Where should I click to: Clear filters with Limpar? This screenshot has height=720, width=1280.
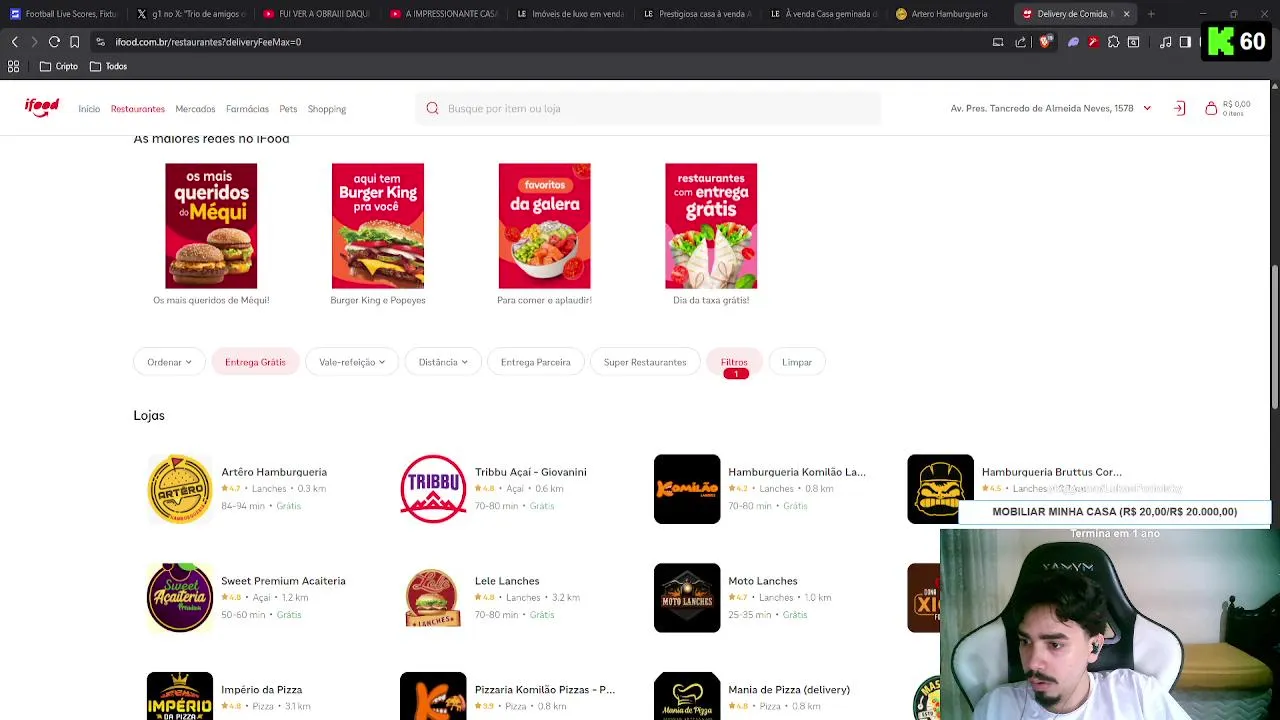pyautogui.click(x=797, y=362)
